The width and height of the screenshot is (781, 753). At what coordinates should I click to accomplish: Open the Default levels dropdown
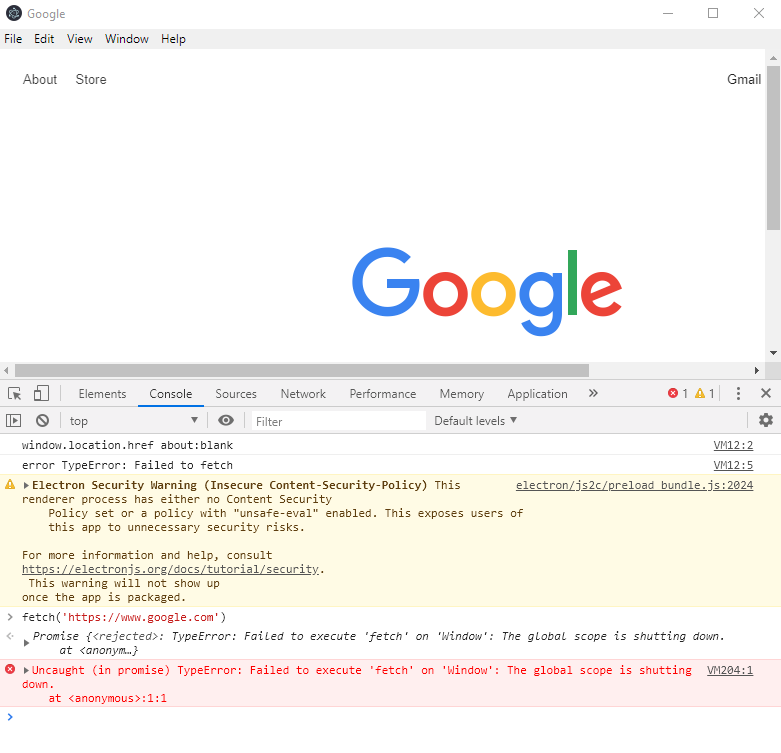[476, 421]
